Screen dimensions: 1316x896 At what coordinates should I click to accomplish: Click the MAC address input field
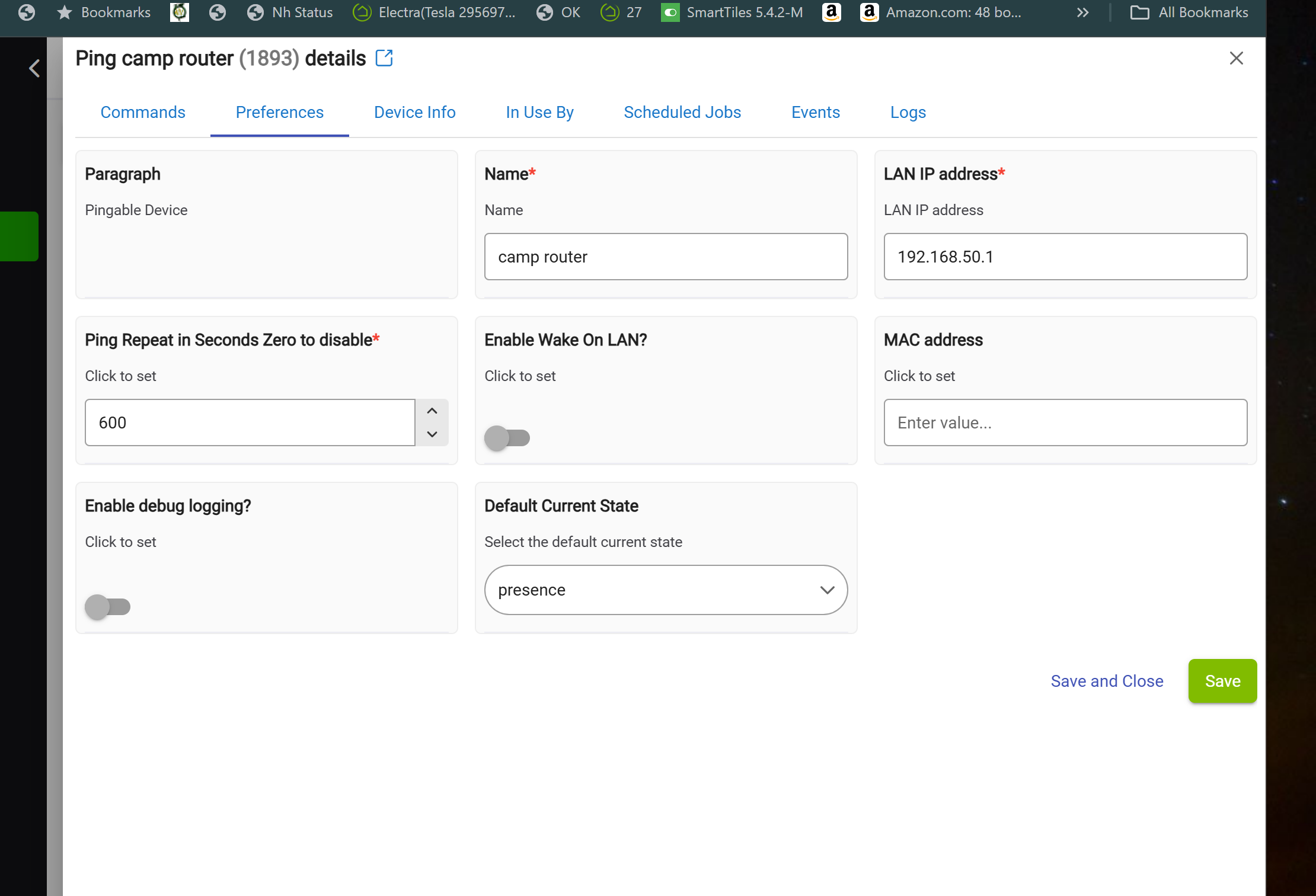[x=1065, y=423]
